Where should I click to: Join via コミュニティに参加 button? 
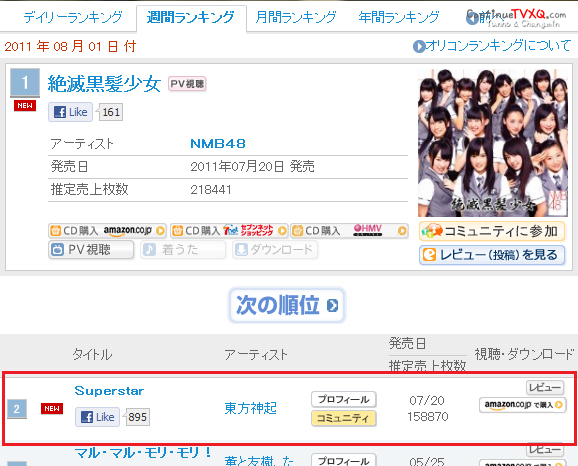(x=492, y=231)
